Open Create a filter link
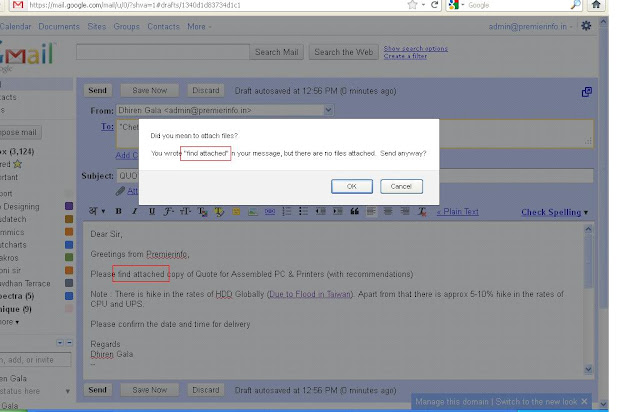The image size is (640, 412). [405, 56]
